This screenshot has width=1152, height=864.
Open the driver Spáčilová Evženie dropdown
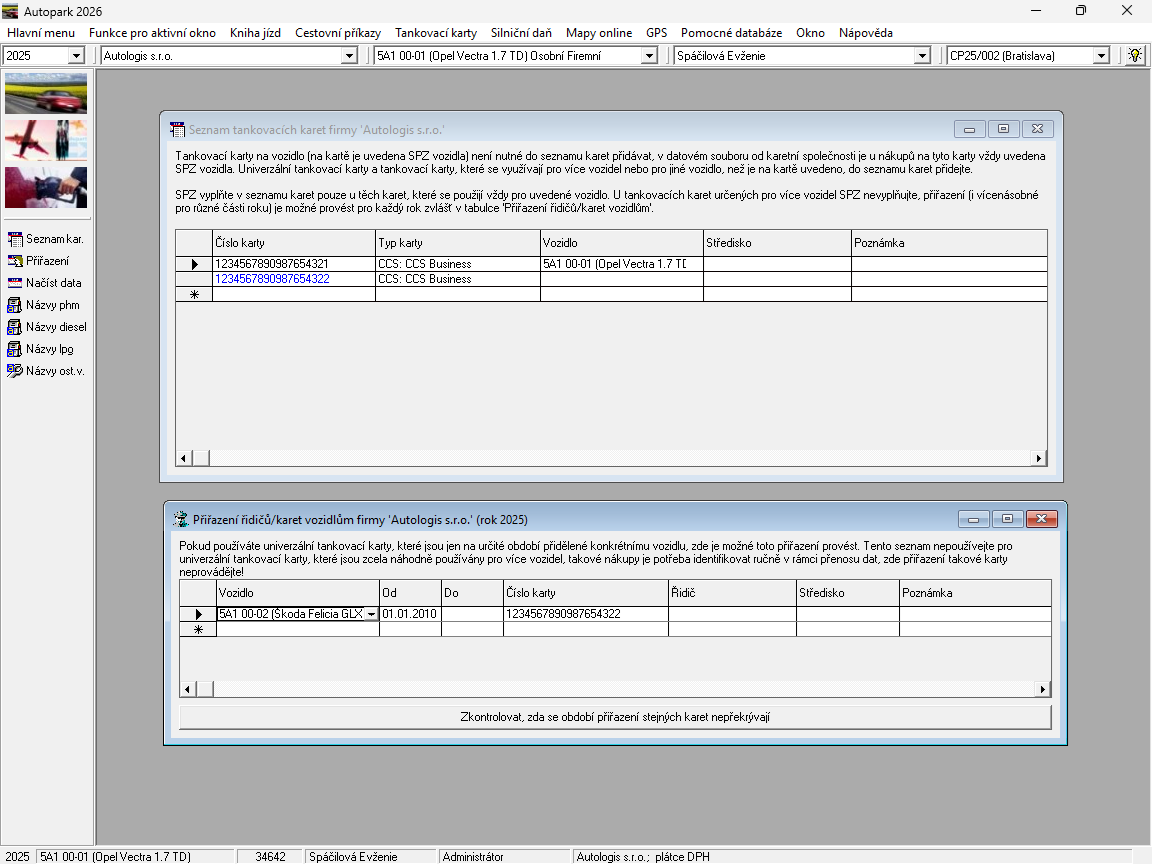(922, 56)
